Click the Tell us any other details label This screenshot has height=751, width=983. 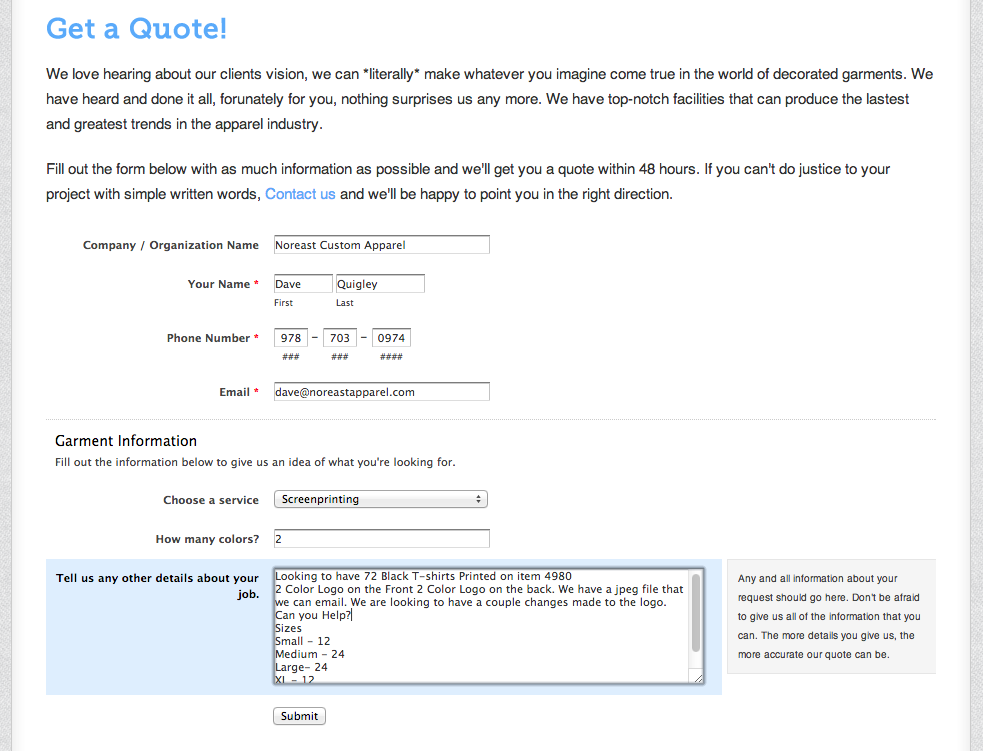coord(157,586)
